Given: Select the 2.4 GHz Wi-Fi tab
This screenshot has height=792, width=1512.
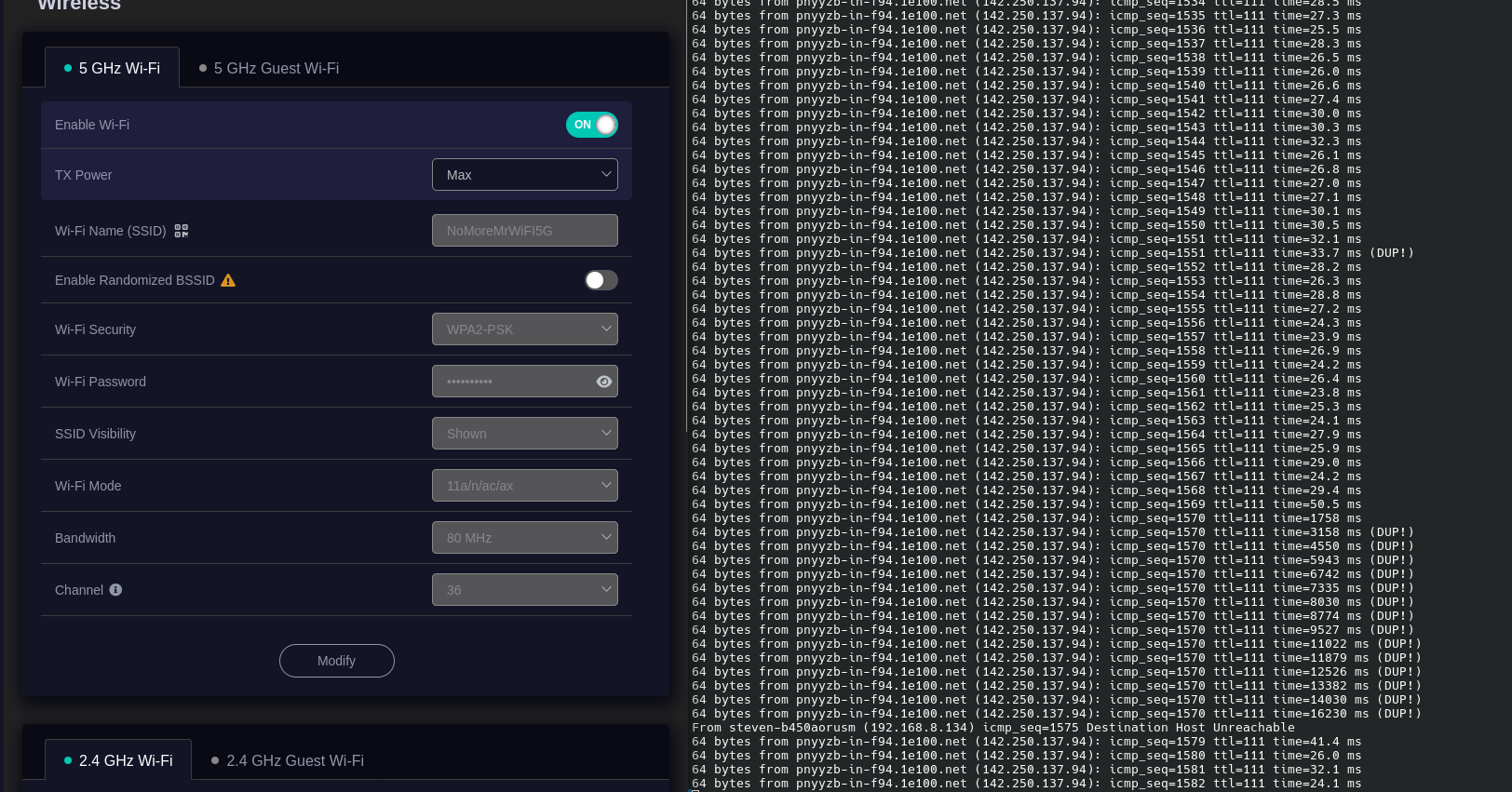Looking at the screenshot, I should 118,761.
